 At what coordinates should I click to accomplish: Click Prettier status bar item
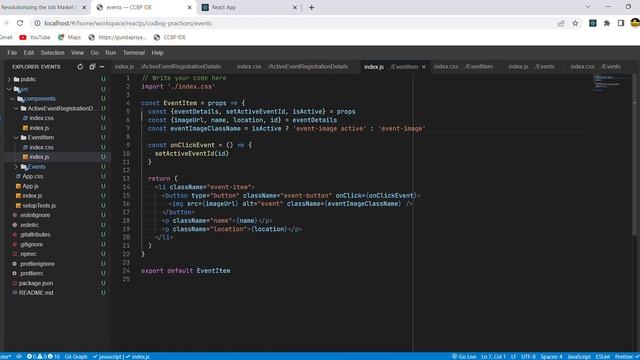626,357
